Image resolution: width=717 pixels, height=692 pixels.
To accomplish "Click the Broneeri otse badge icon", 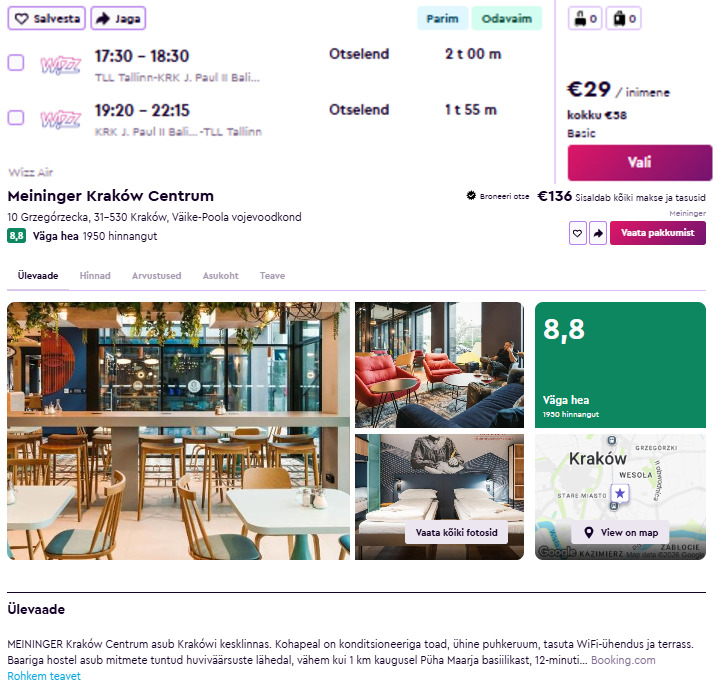I will coord(471,196).
